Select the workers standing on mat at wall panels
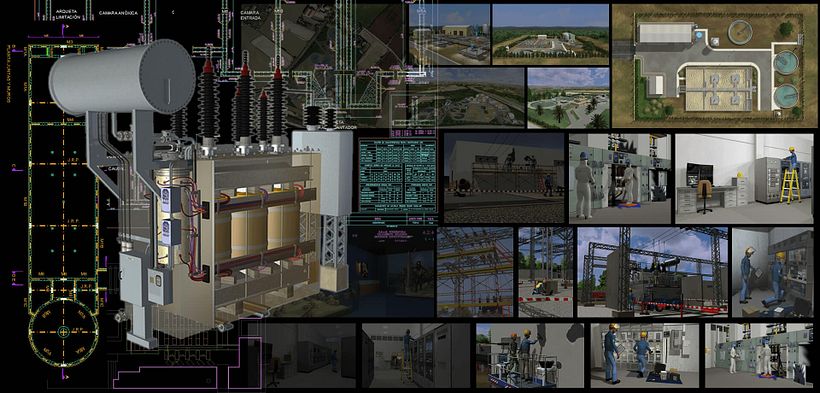This screenshot has height=393, width=820. 645,355
